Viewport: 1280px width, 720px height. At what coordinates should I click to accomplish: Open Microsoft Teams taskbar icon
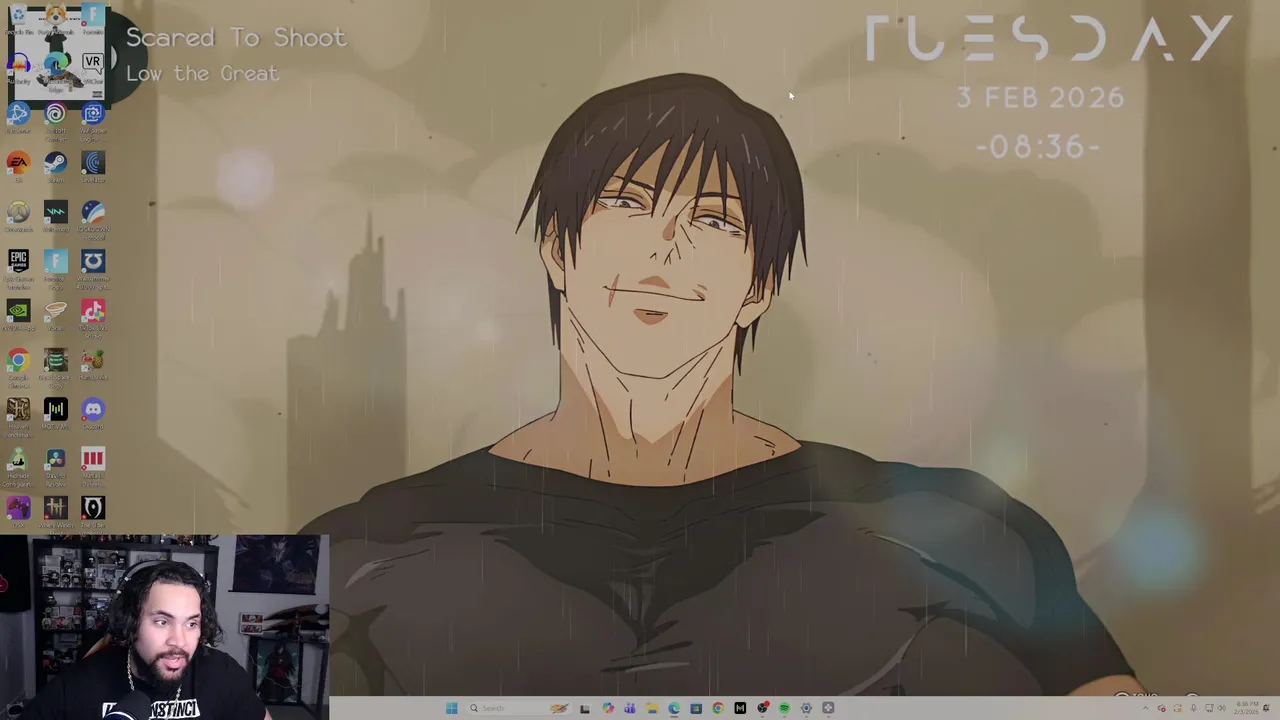tap(630, 708)
